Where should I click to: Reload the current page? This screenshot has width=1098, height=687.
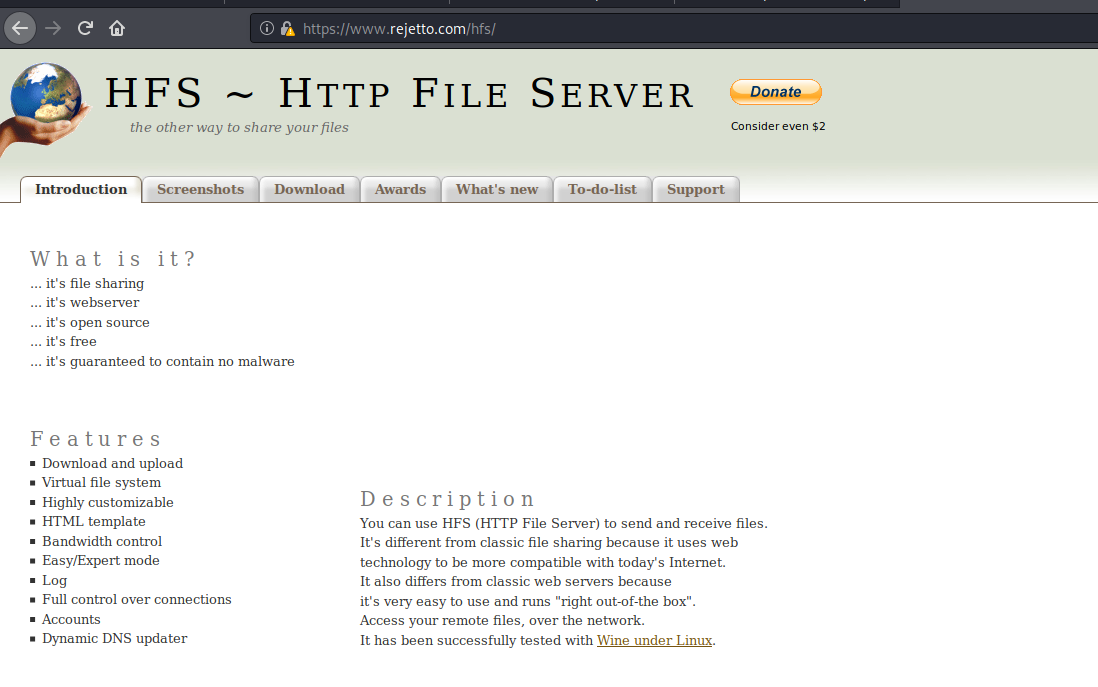click(85, 29)
